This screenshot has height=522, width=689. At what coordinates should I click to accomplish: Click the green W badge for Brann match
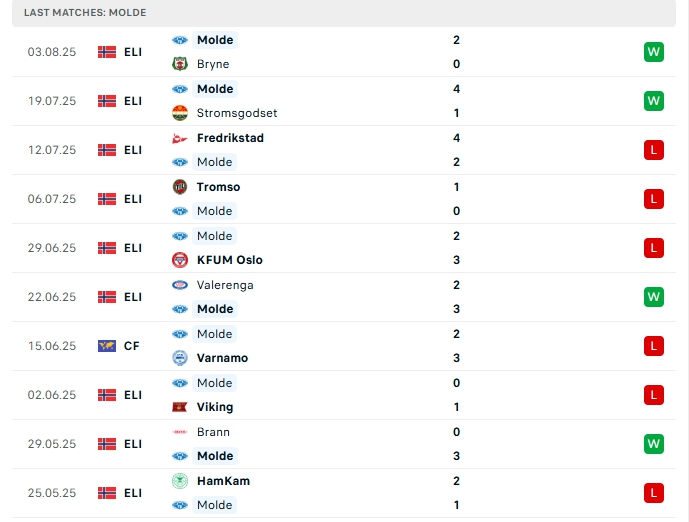point(654,444)
